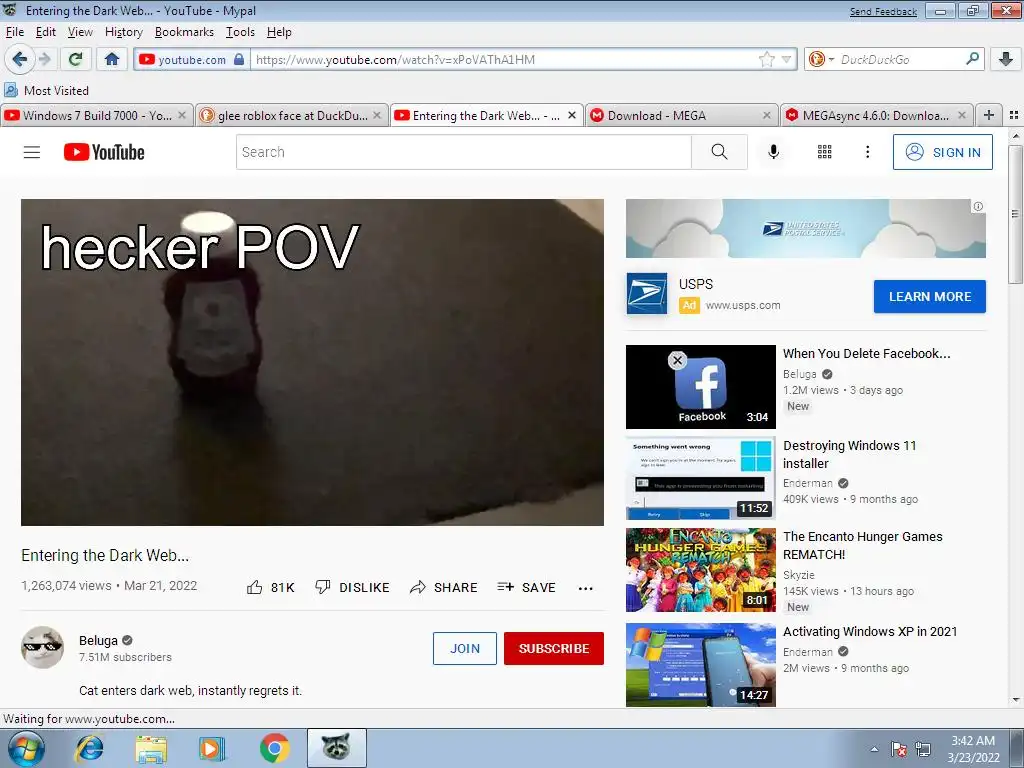The width and height of the screenshot is (1024, 768).
Task: Open more actions ellipsis below the video
Action: [x=586, y=588]
